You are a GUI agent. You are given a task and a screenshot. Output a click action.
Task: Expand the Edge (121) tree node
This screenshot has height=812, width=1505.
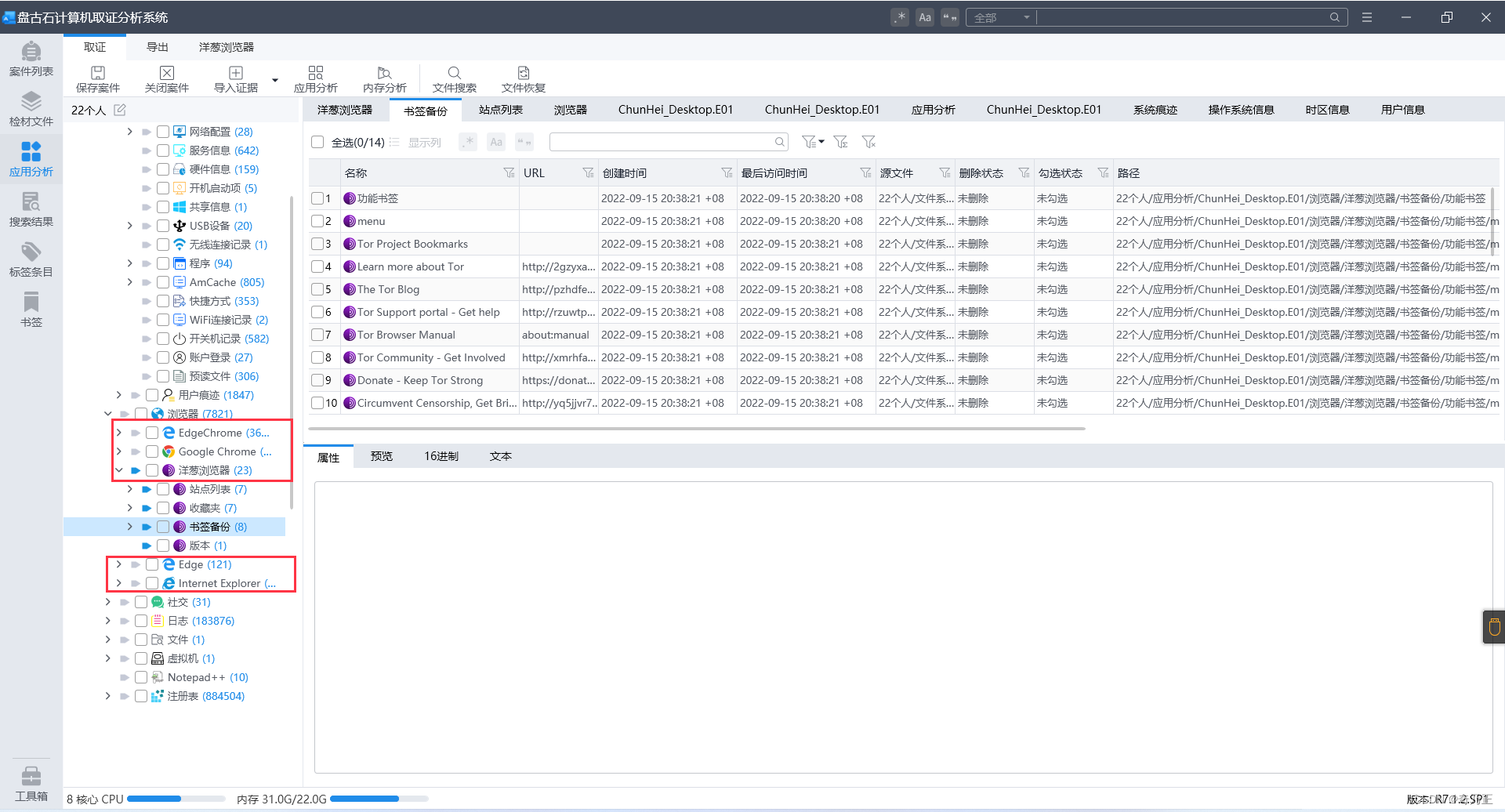point(118,564)
